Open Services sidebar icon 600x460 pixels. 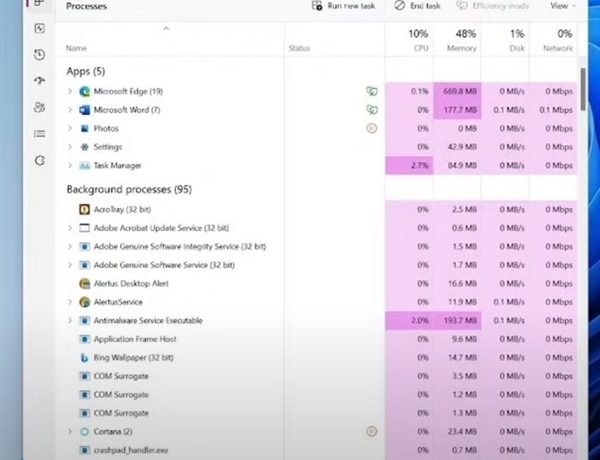[39, 160]
